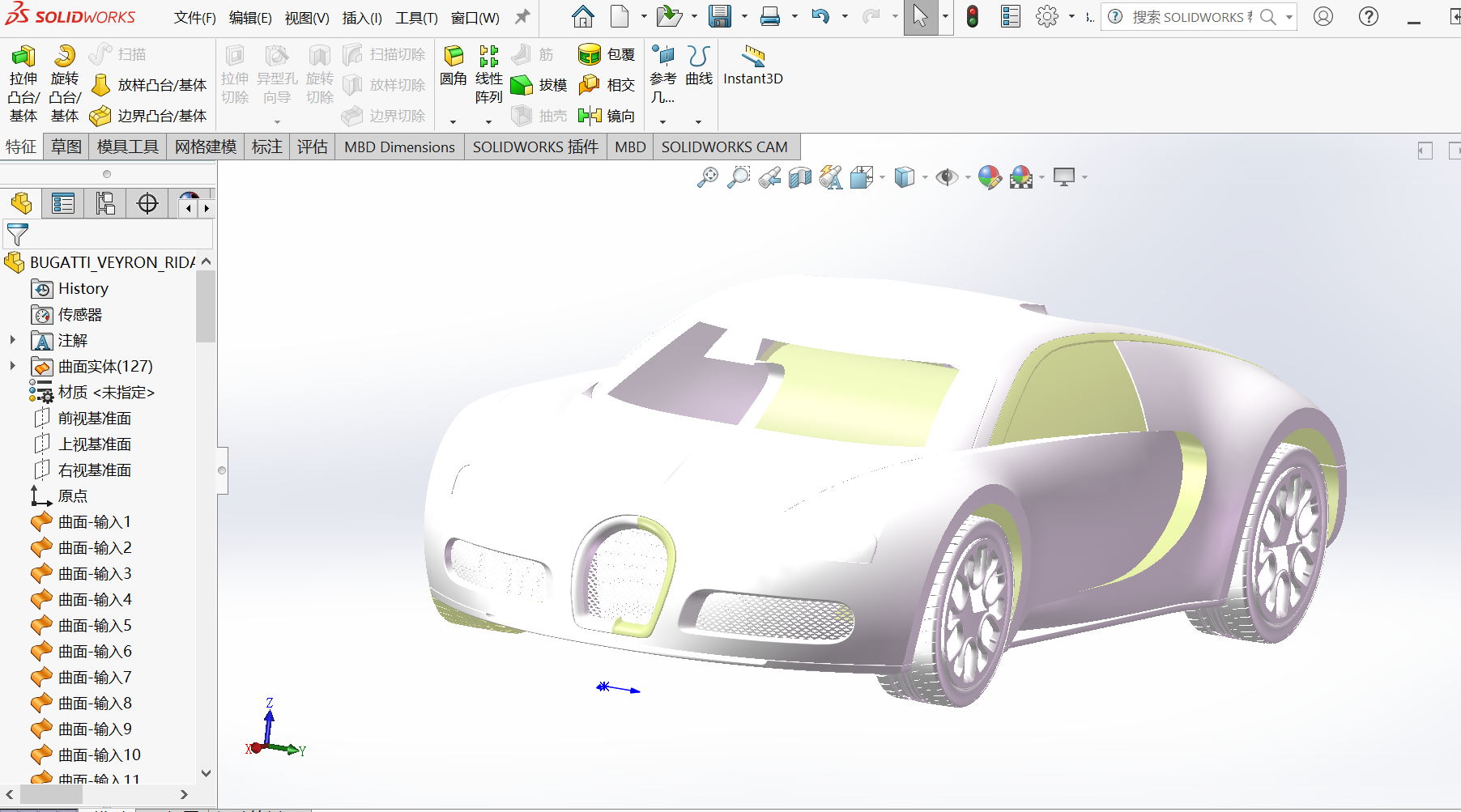Image resolution: width=1461 pixels, height=812 pixels.
Task: Select the Wrap (包覆) tool
Action: click(607, 54)
